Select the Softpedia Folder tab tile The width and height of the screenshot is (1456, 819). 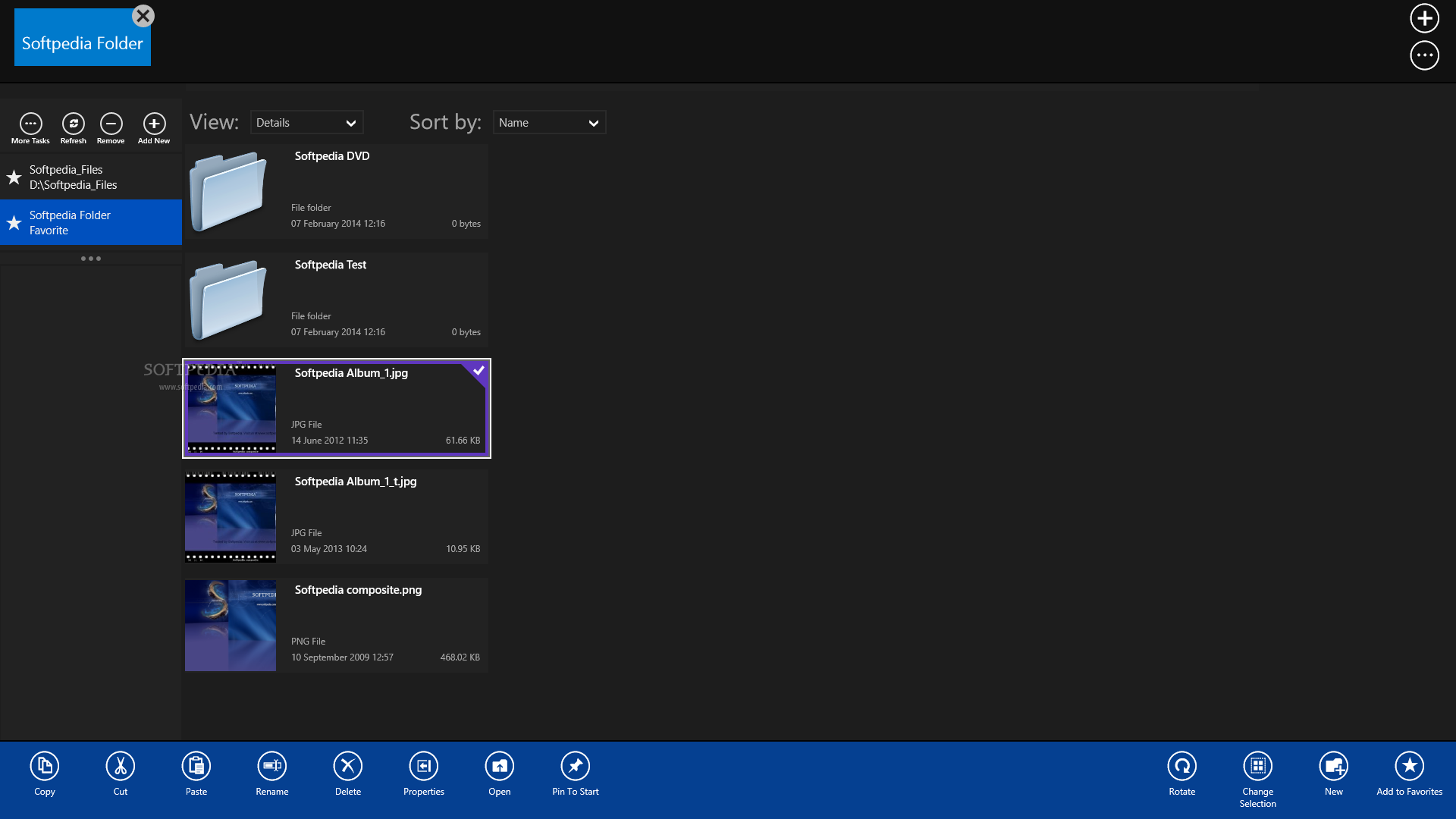83,38
